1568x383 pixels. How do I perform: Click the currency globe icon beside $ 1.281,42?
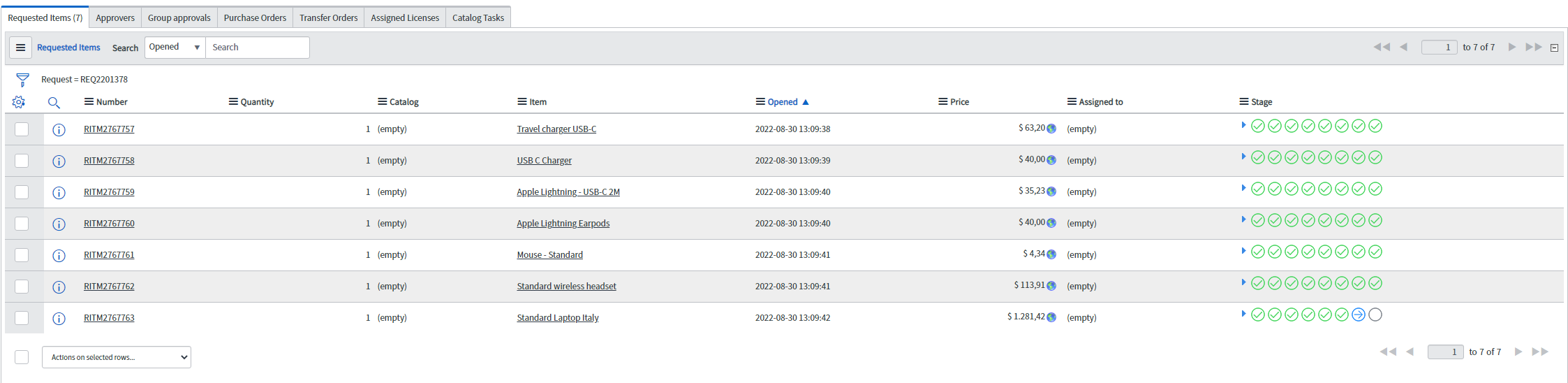click(x=1051, y=317)
